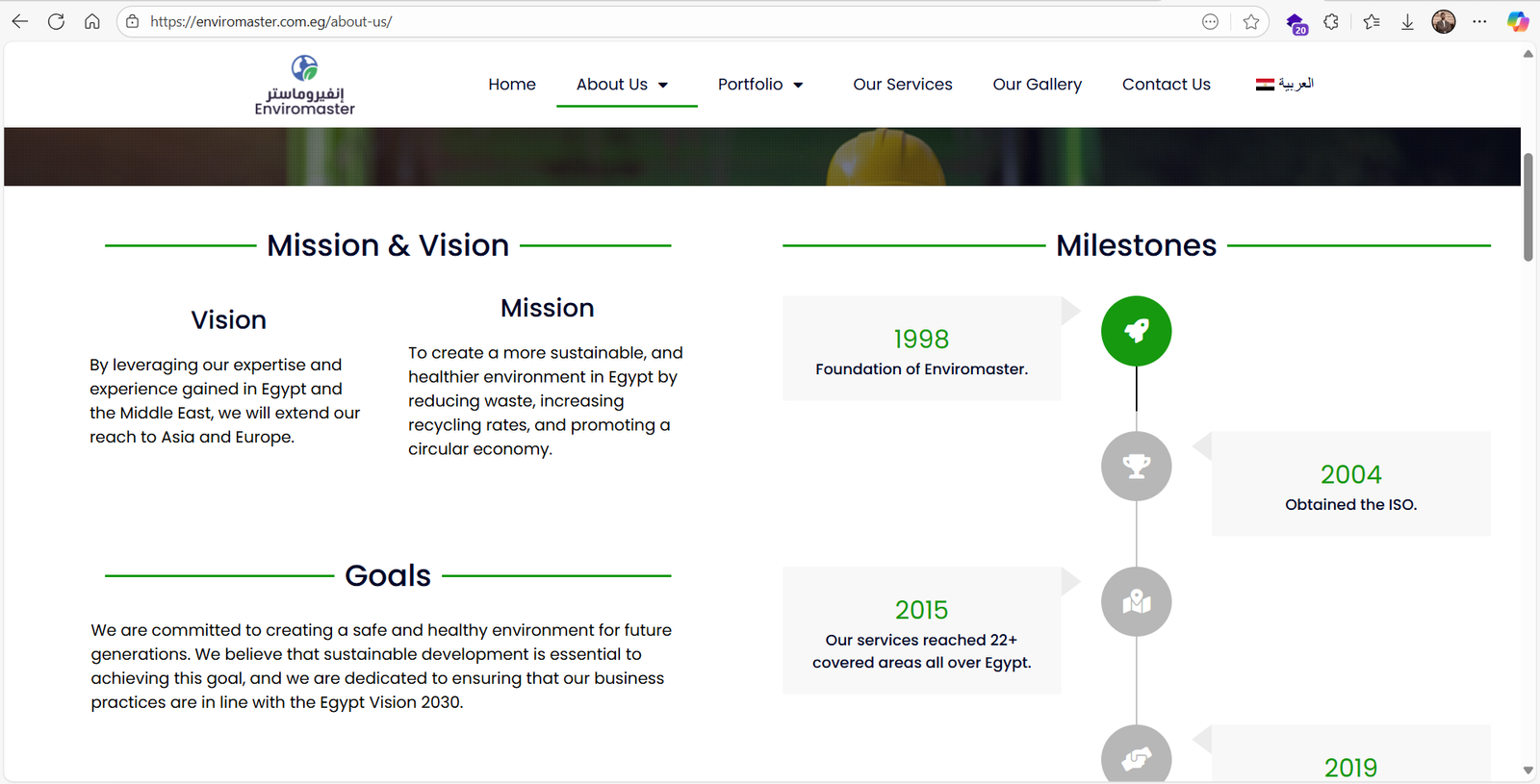Viewport: 1540px width, 784px height.
Task: Open the Copilot sidebar icon
Action: click(1517, 21)
